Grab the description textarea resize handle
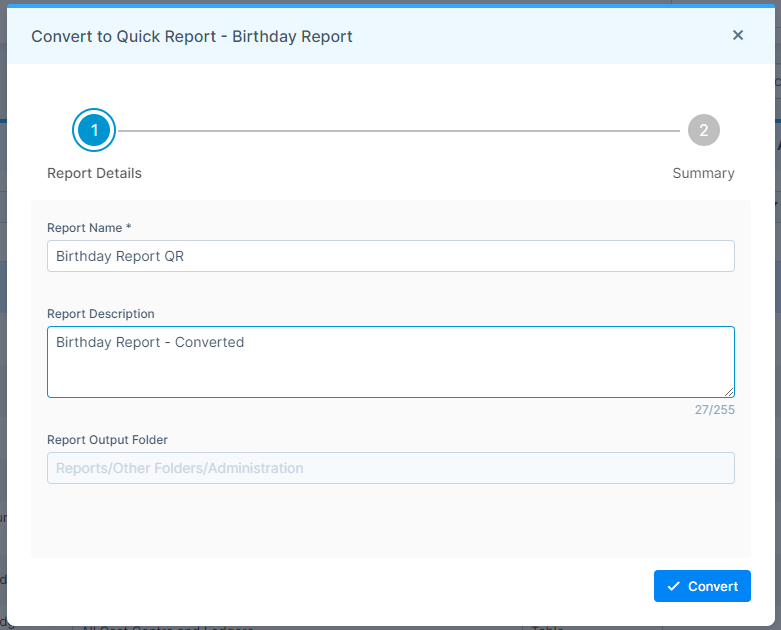This screenshot has height=630, width=781. click(729, 392)
